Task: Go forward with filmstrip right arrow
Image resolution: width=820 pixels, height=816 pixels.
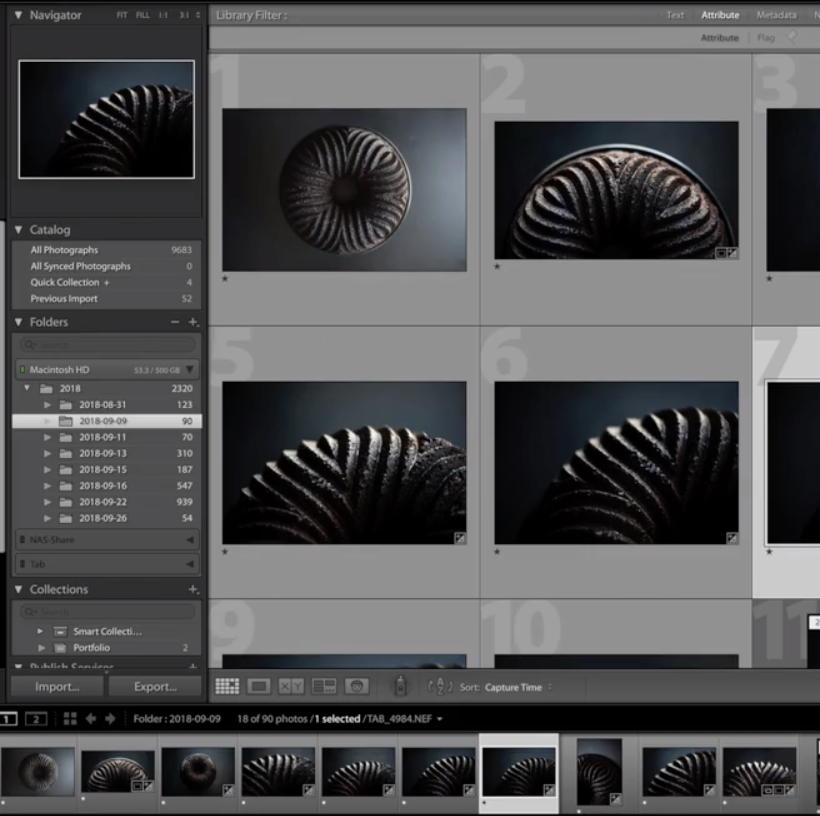Action: coord(110,719)
